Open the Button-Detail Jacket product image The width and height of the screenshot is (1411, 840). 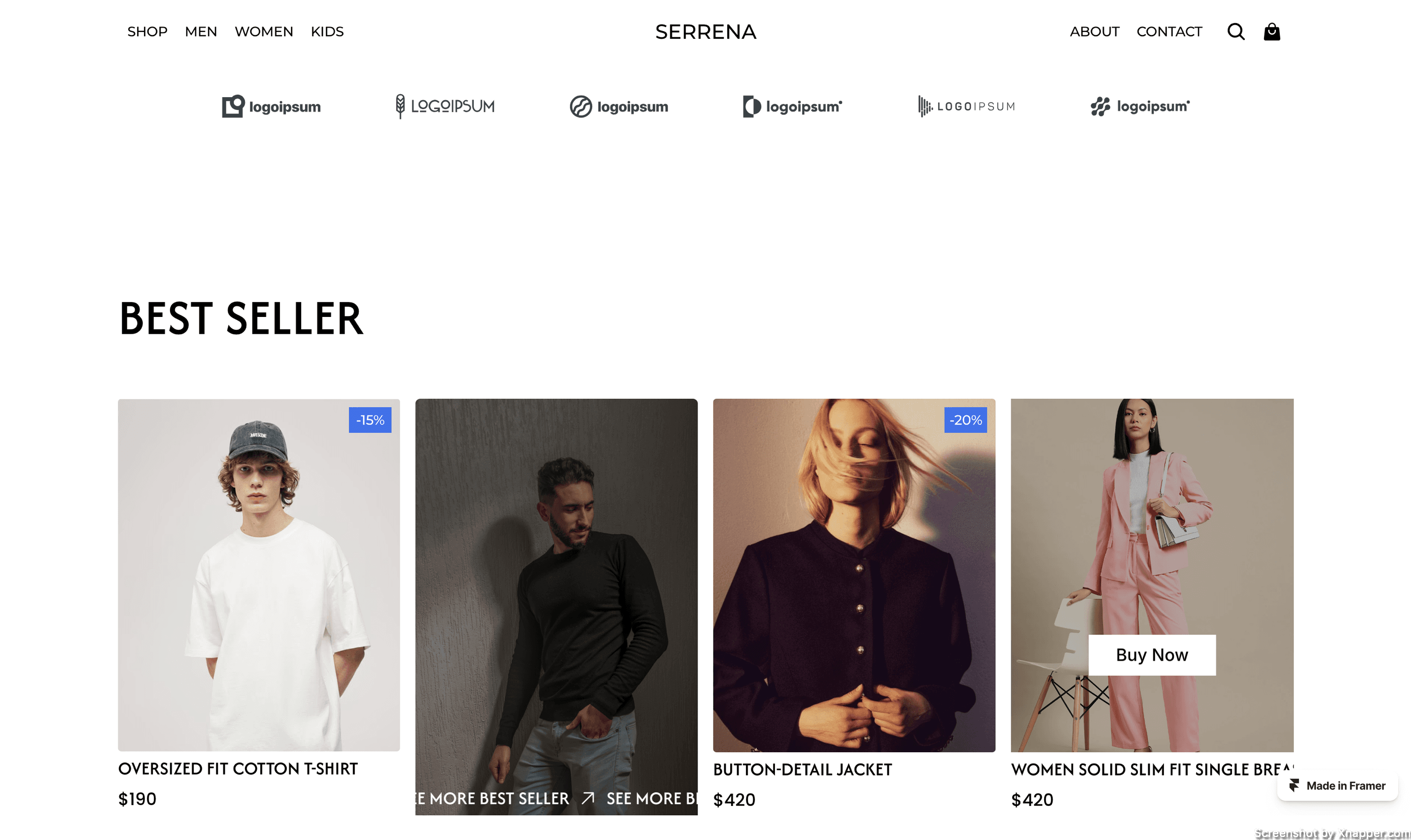854,575
